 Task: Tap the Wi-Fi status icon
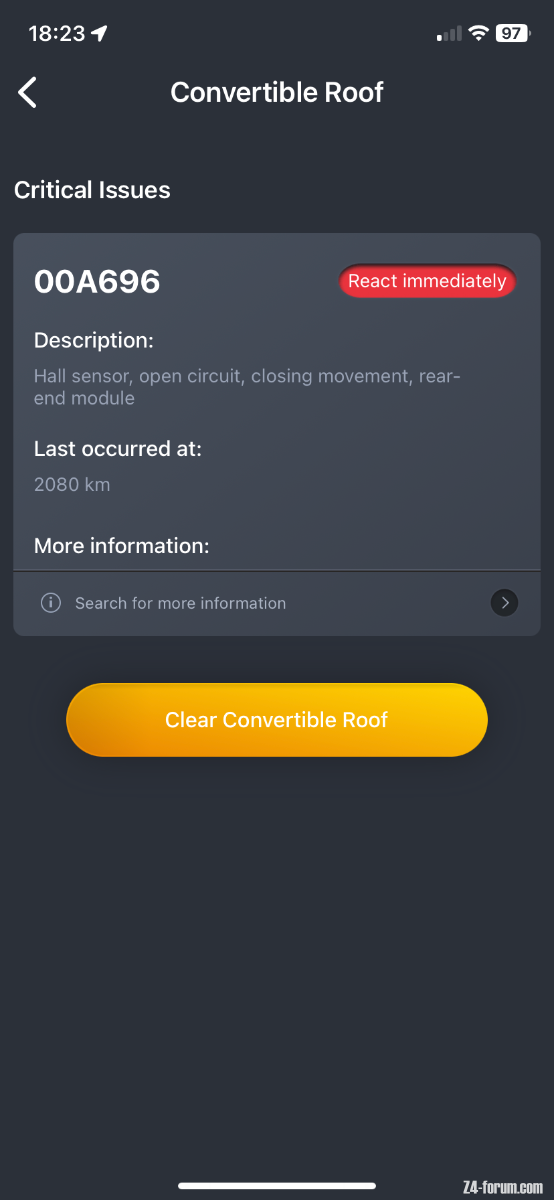[479, 33]
